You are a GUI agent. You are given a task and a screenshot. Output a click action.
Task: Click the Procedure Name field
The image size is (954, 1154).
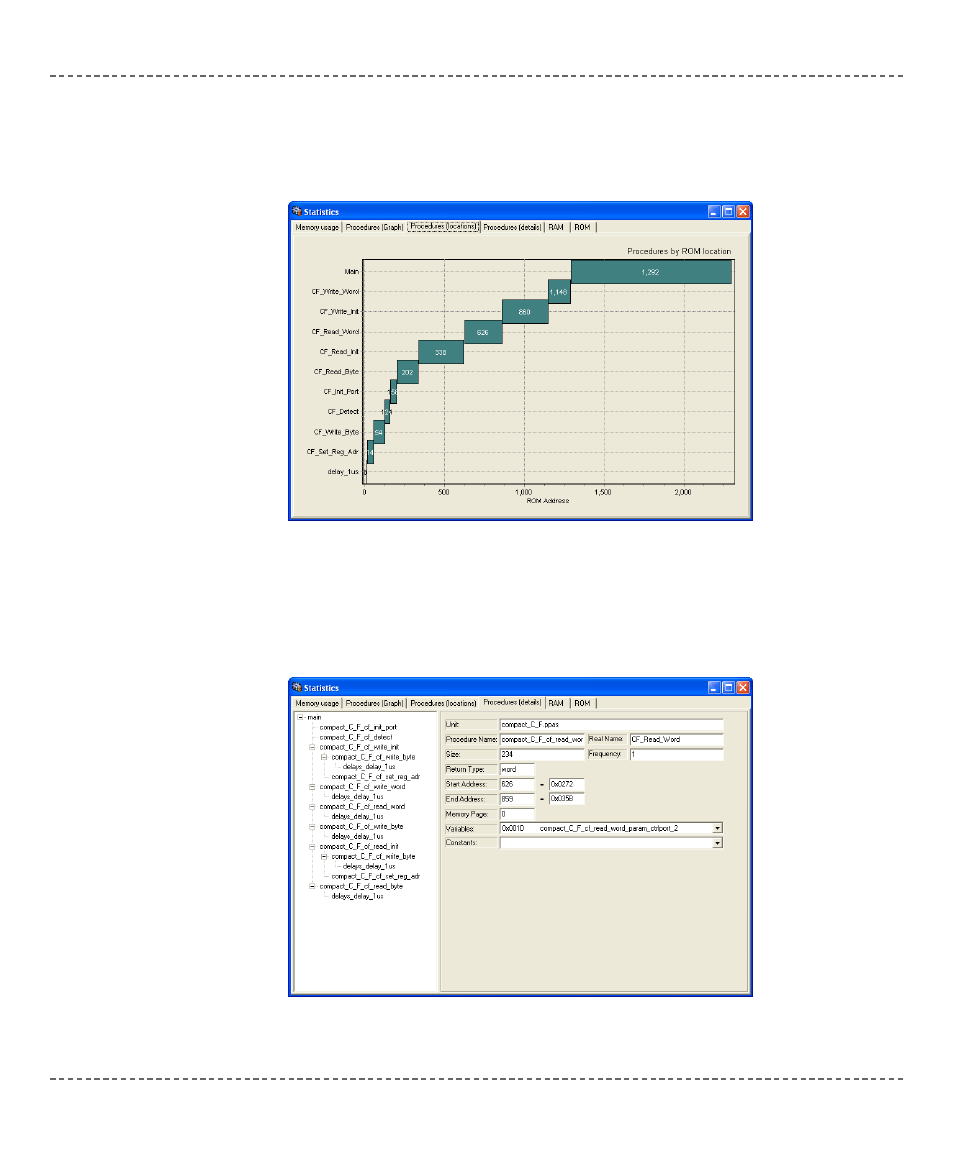point(542,740)
